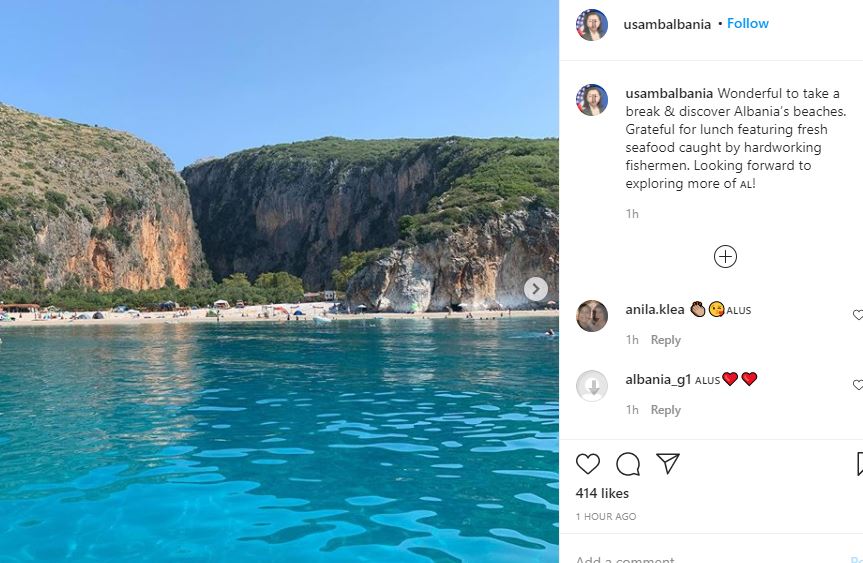View the list of 414 likes
This screenshot has width=863, height=563.
tap(602, 493)
